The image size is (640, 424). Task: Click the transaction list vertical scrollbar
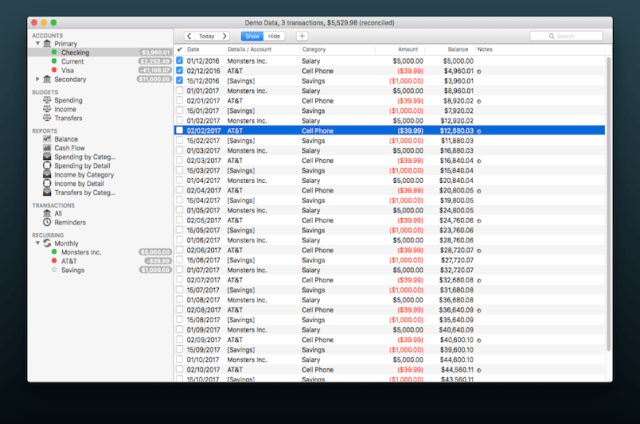(609, 204)
